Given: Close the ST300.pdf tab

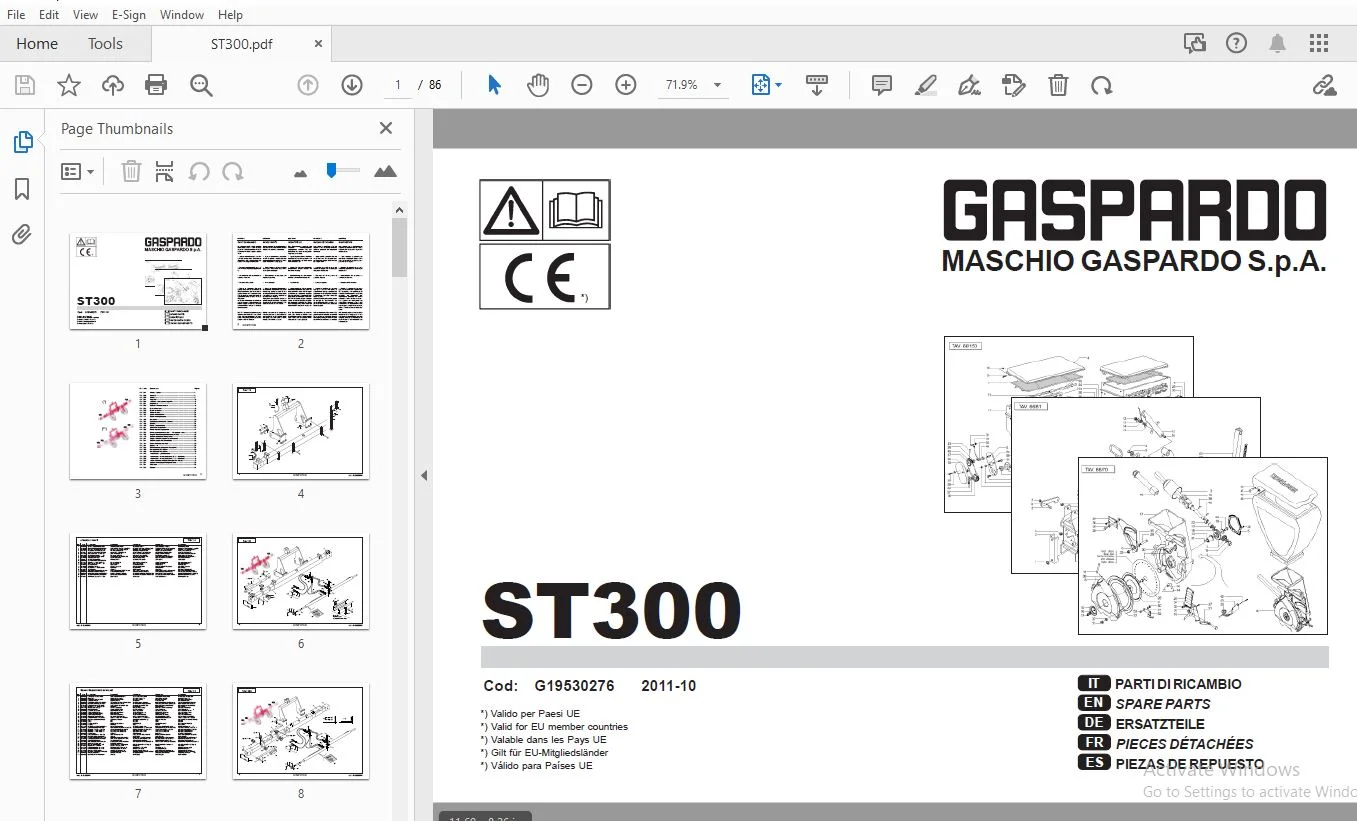Looking at the screenshot, I should coord(319,44).
